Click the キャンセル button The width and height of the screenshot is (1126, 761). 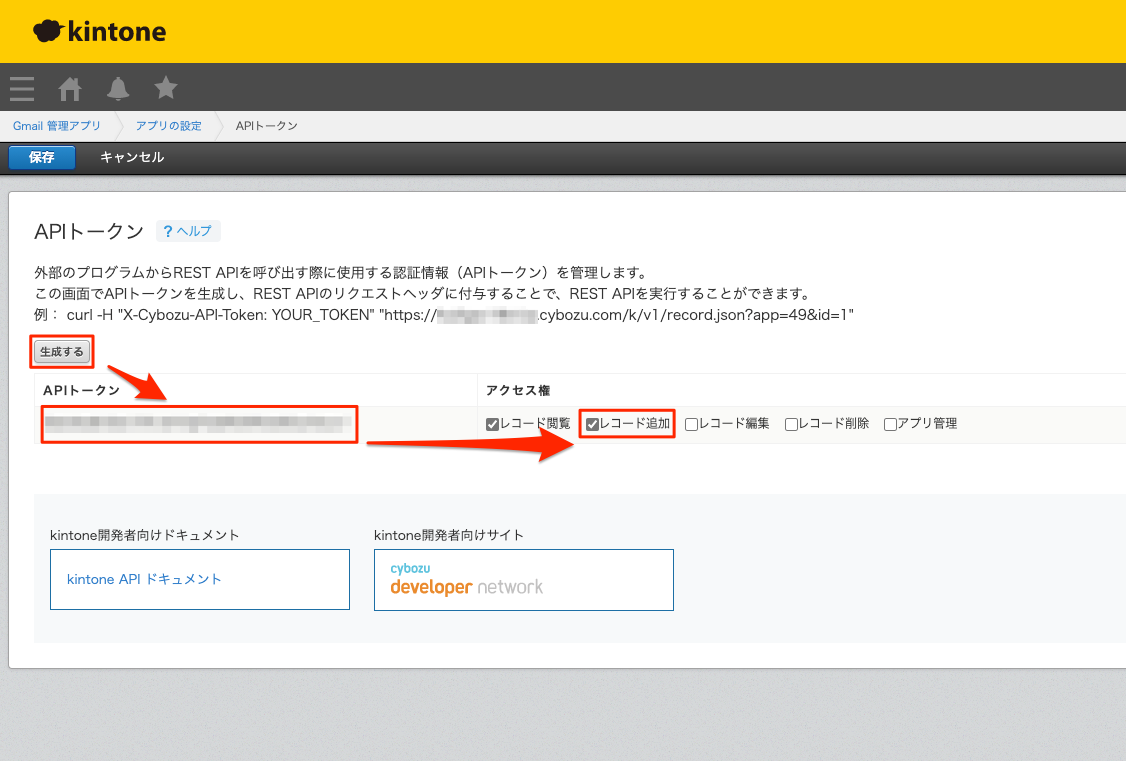[x=132, y=157]
